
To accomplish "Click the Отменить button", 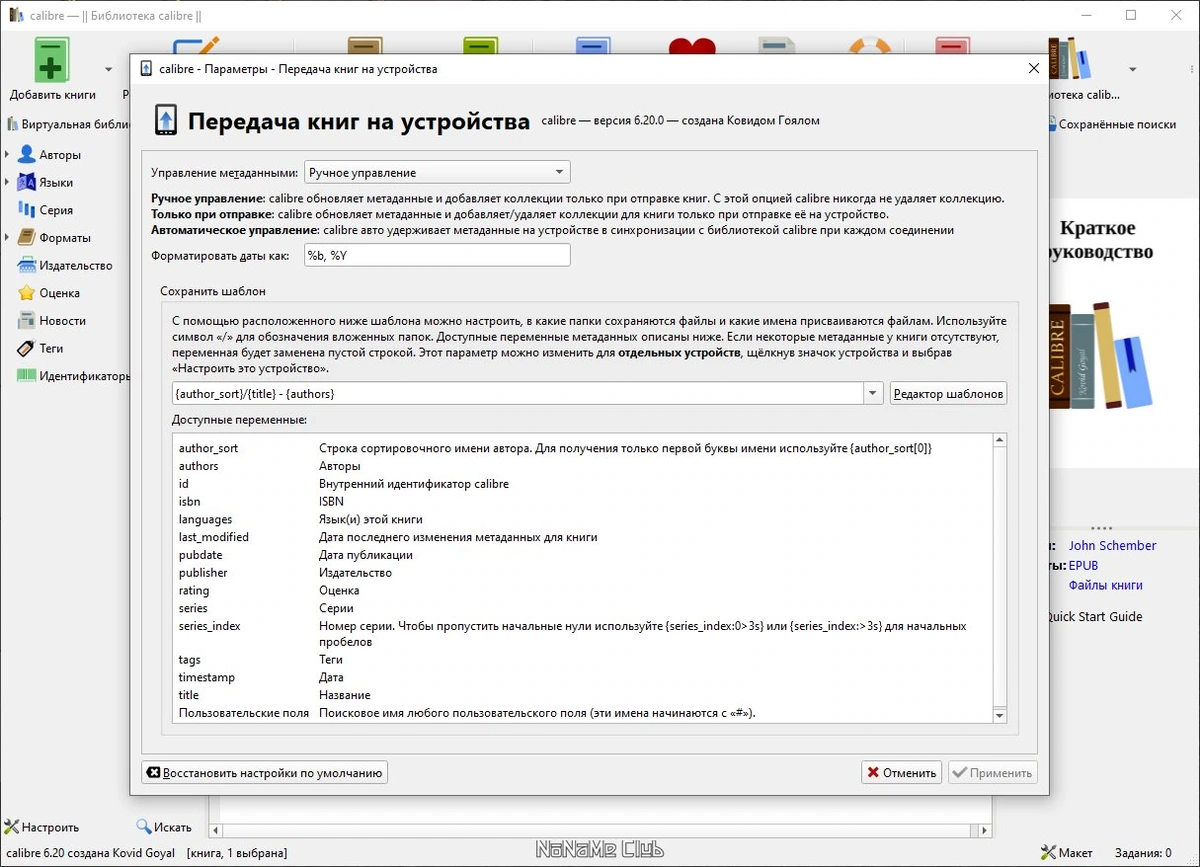I will pyautogui.click(x=901, y=772).
